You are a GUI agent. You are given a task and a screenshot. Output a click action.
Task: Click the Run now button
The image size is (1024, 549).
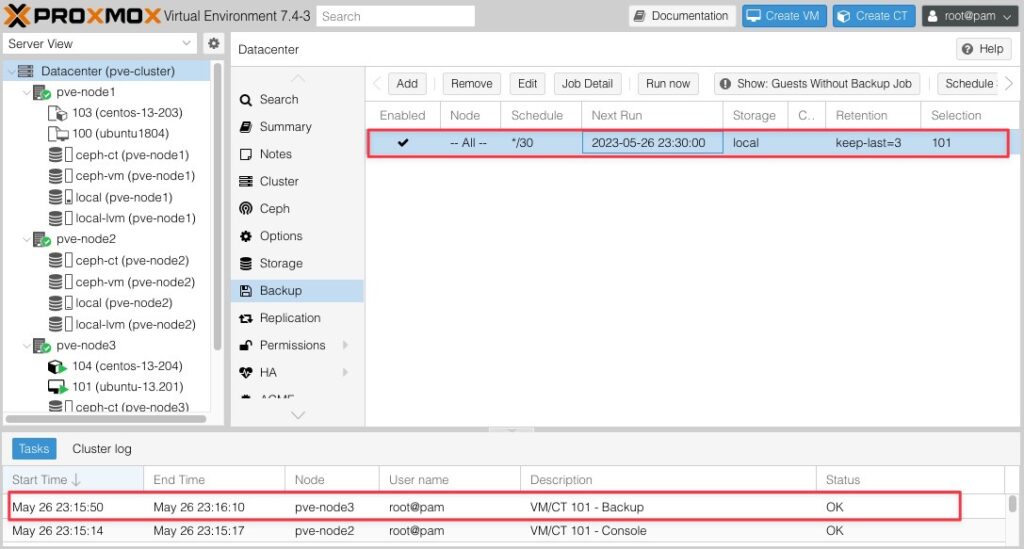[667, 84]
